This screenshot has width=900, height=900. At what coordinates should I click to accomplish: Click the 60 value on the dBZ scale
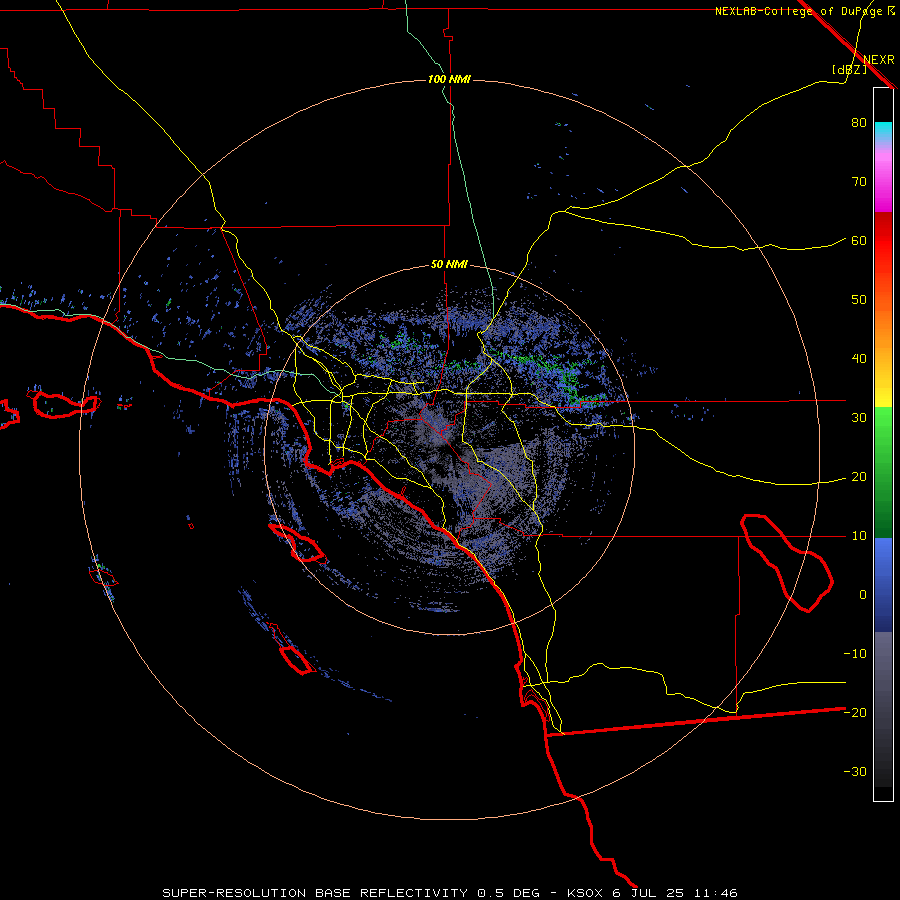859,240
